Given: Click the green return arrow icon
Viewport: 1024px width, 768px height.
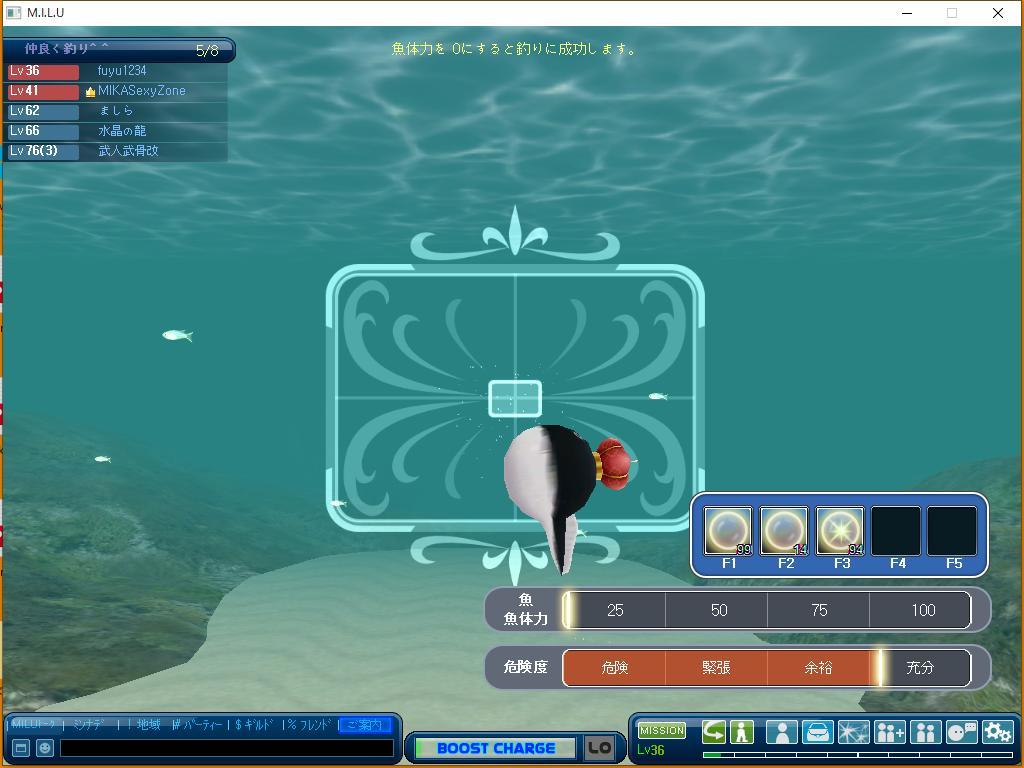Looking at the screenshot, I should [x=714, y=732].
